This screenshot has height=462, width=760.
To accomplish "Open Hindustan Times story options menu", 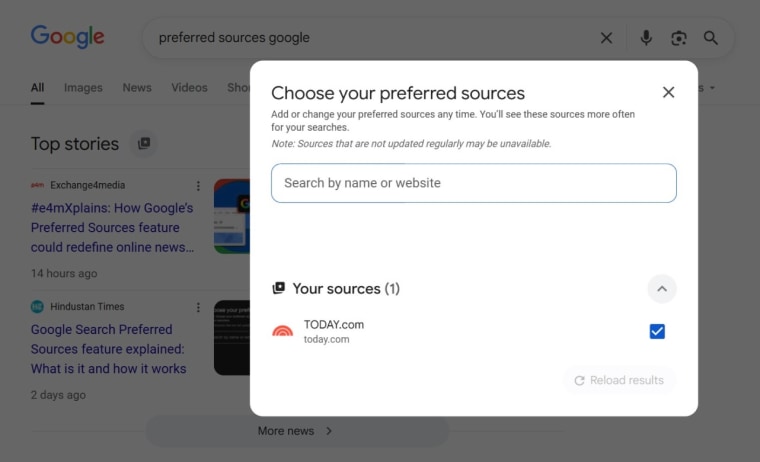I will click(198, 307).
